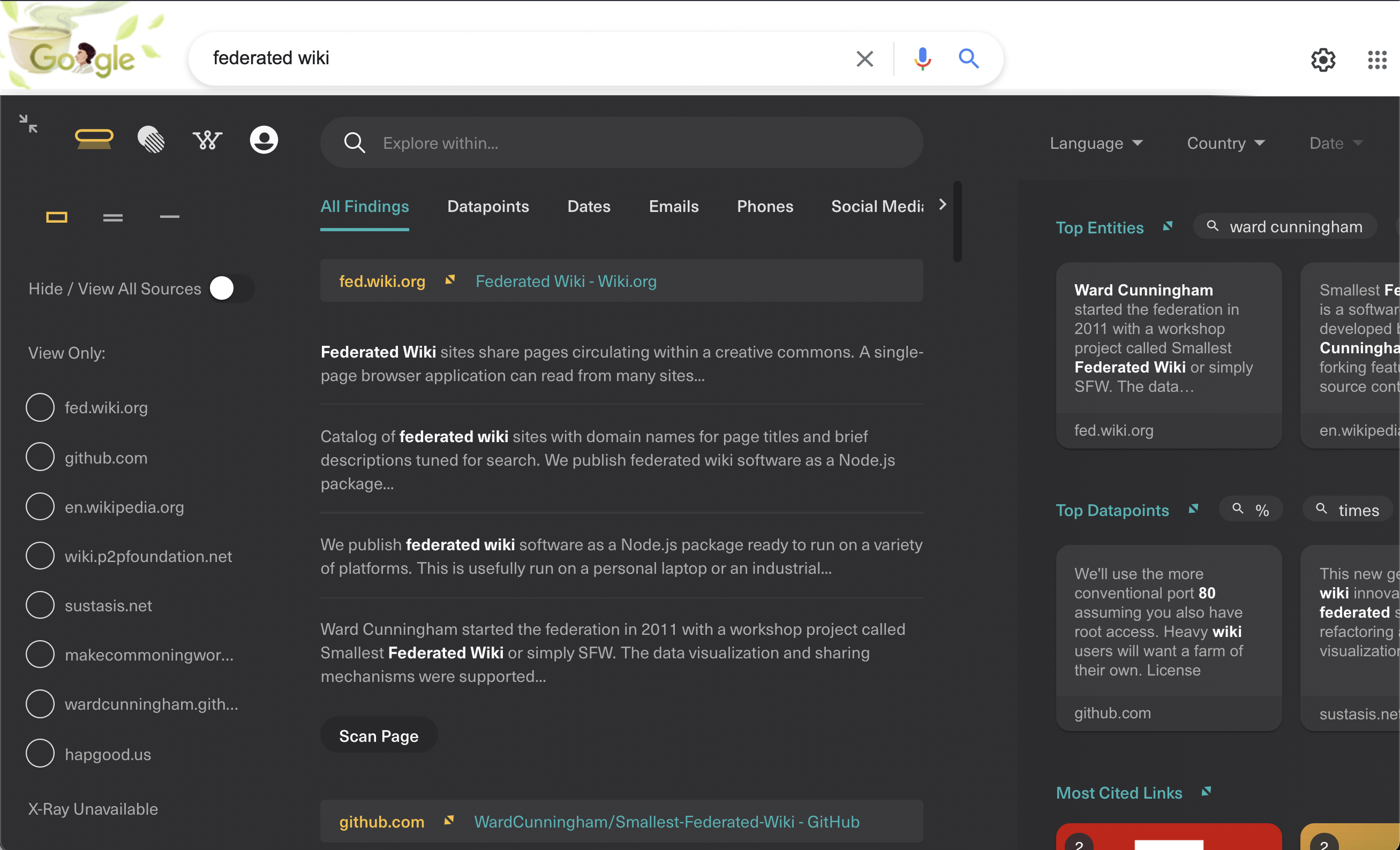Expand the Top Entities section arrow icon
Screen dimensions: 1400x850
click(1168, 226)
